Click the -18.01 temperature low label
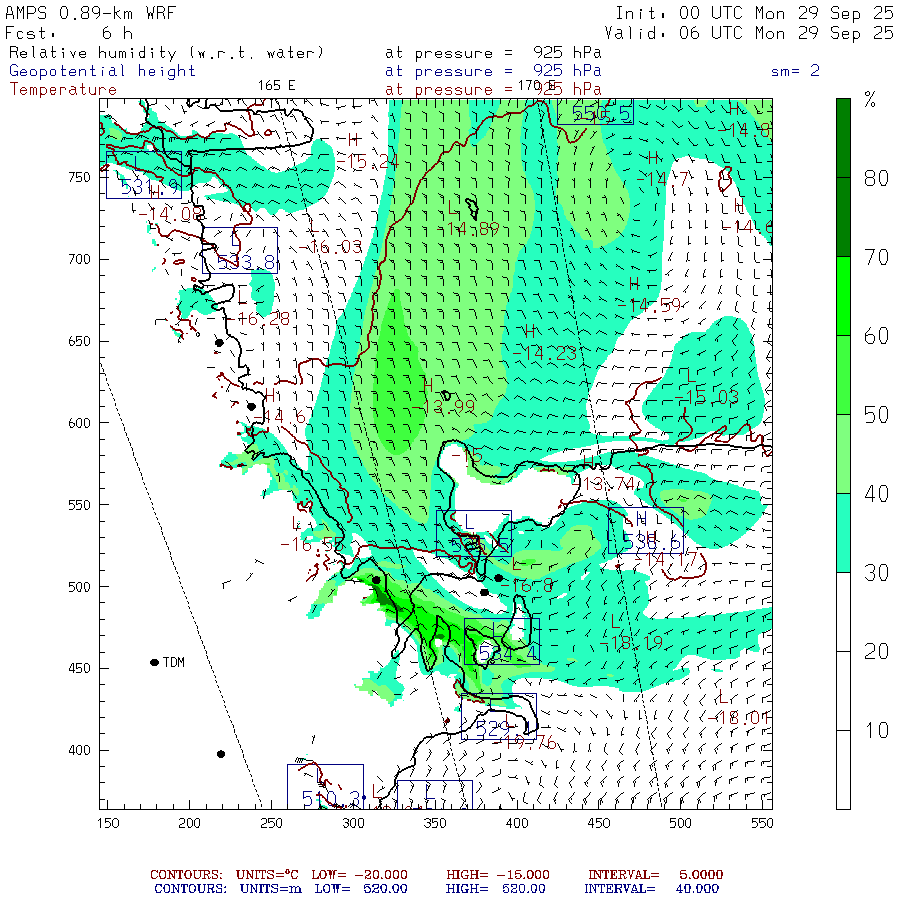The height and width of the screenshot is (900, 900). 738,717
